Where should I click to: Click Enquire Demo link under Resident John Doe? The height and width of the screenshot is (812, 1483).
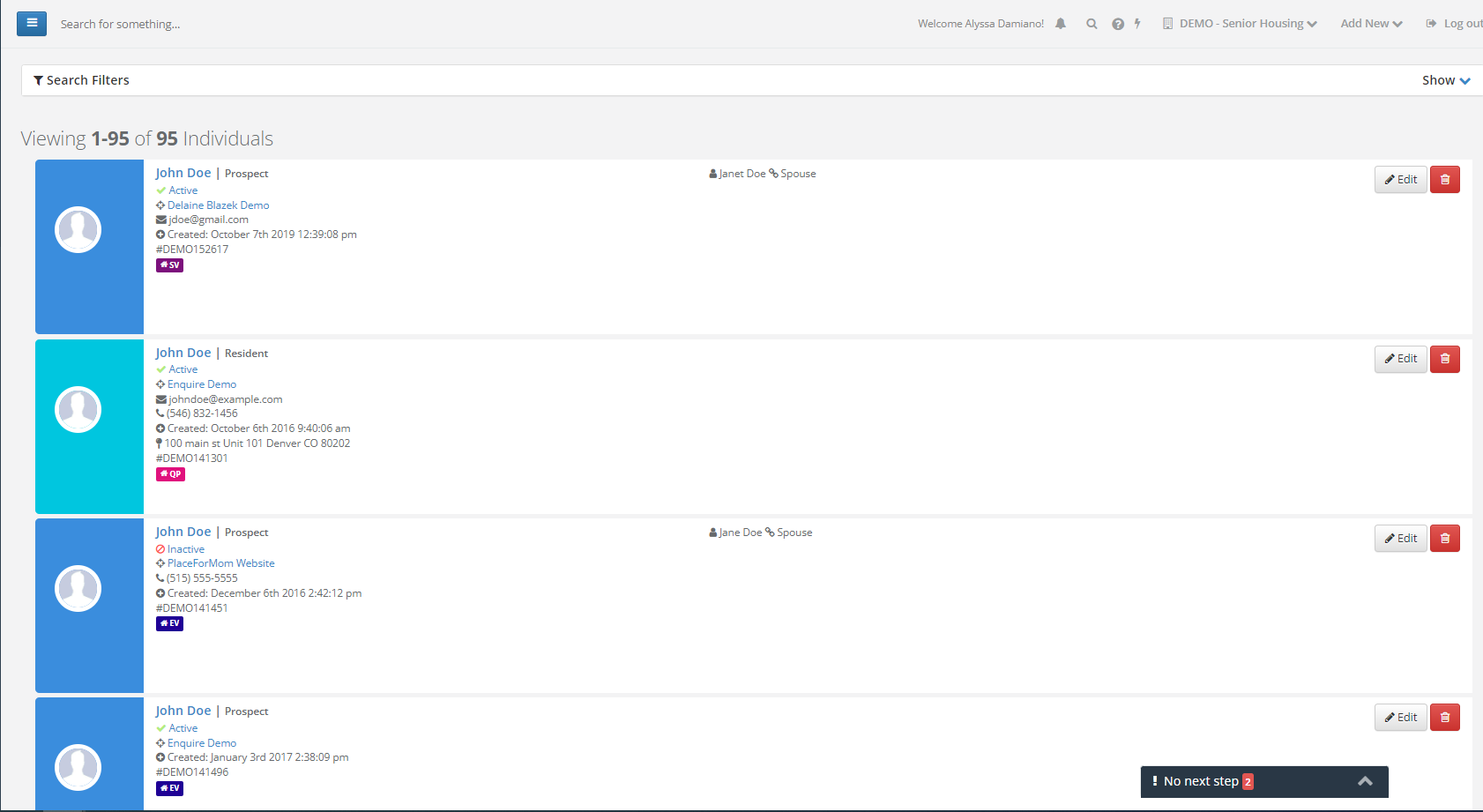(x=202, y=384)
